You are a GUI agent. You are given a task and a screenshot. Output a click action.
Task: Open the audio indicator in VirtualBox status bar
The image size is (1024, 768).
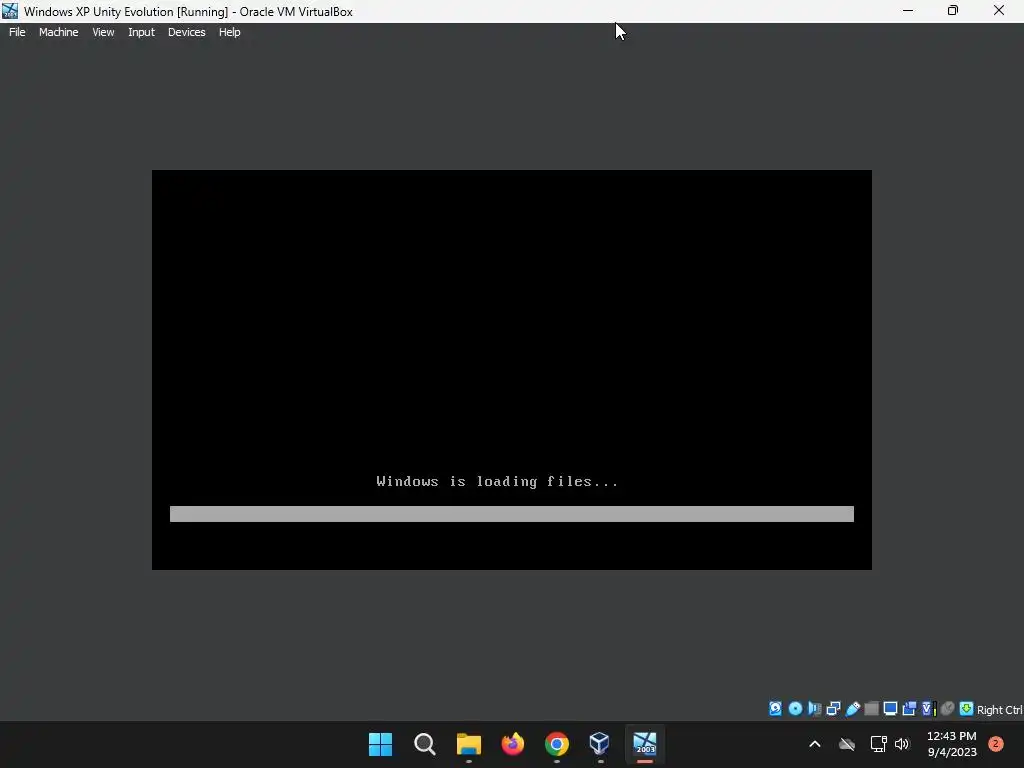[x=814, y=709]
